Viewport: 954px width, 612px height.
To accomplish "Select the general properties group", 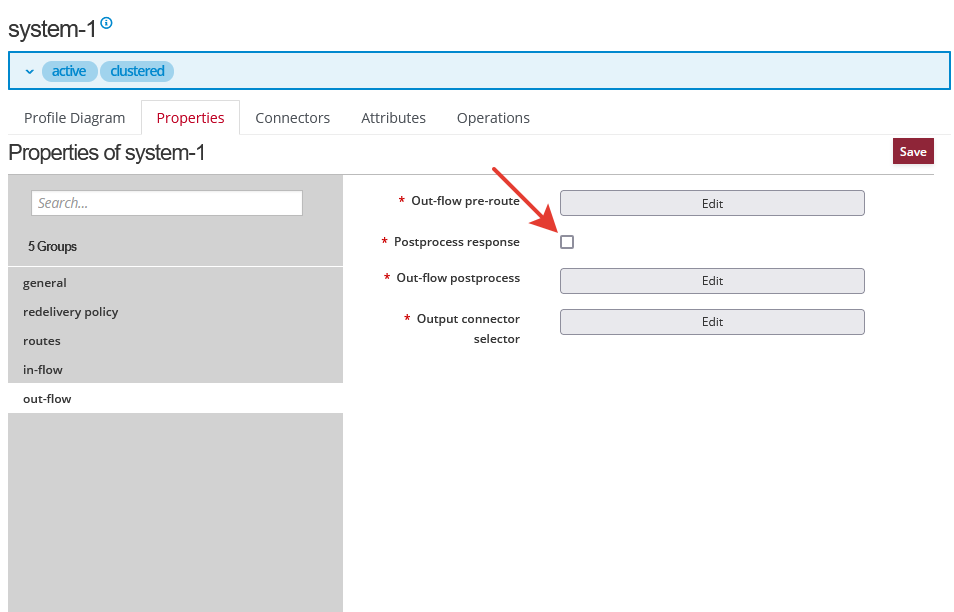I will [44, 282].
